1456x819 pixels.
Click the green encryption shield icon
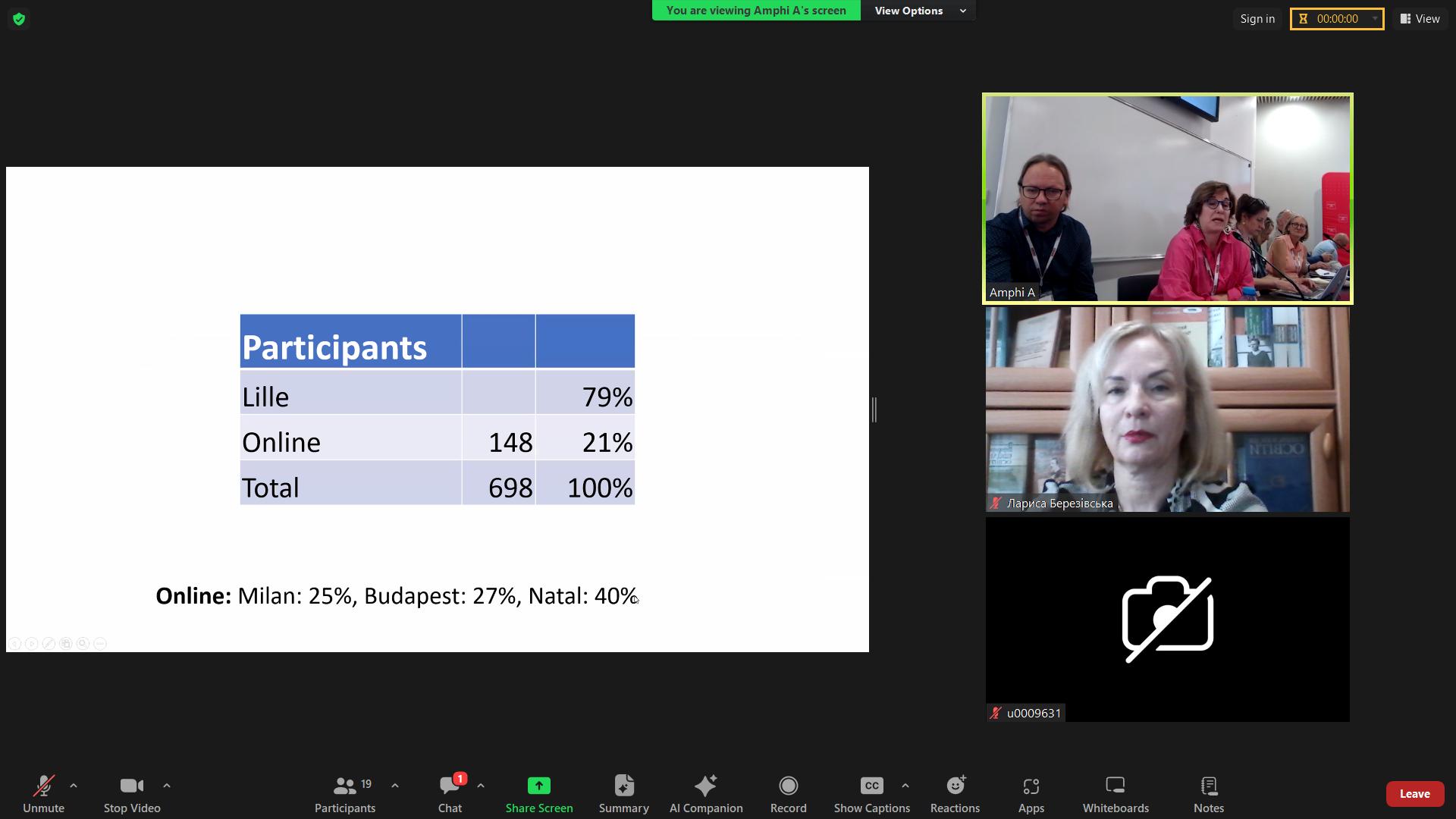[19, 19]
